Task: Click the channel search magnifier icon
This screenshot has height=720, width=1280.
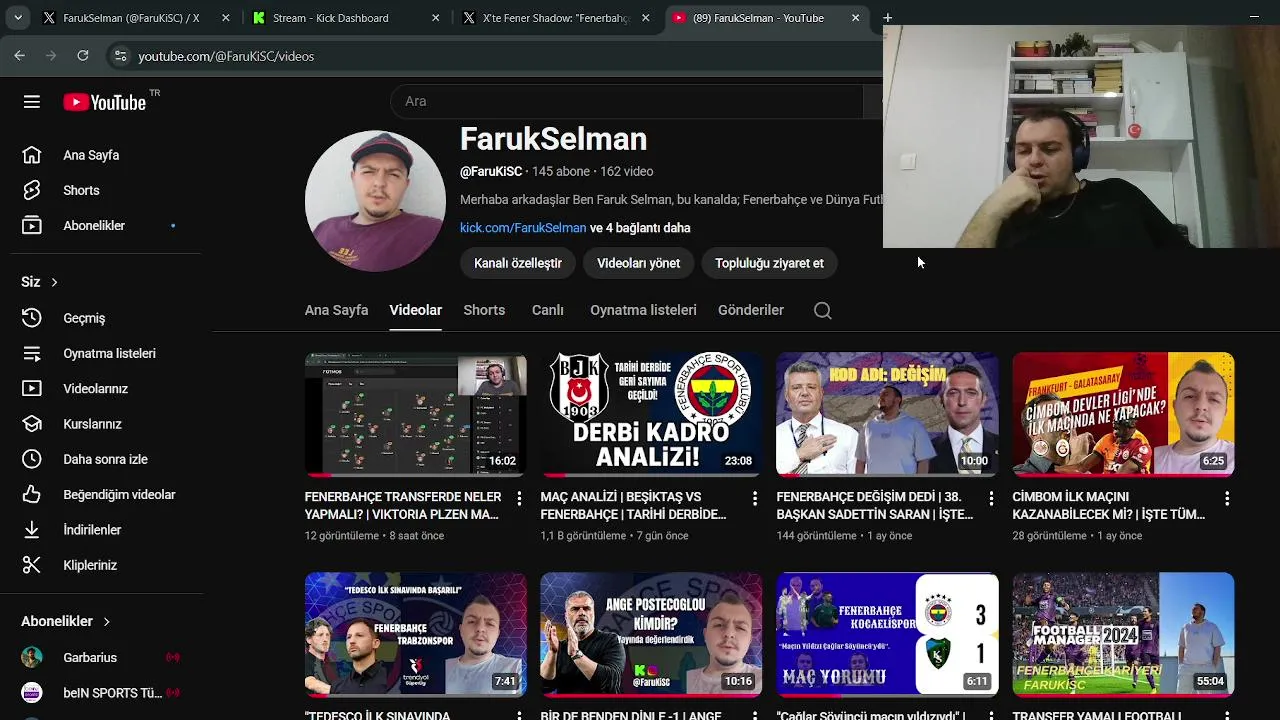Action: [x=822, y=310]
